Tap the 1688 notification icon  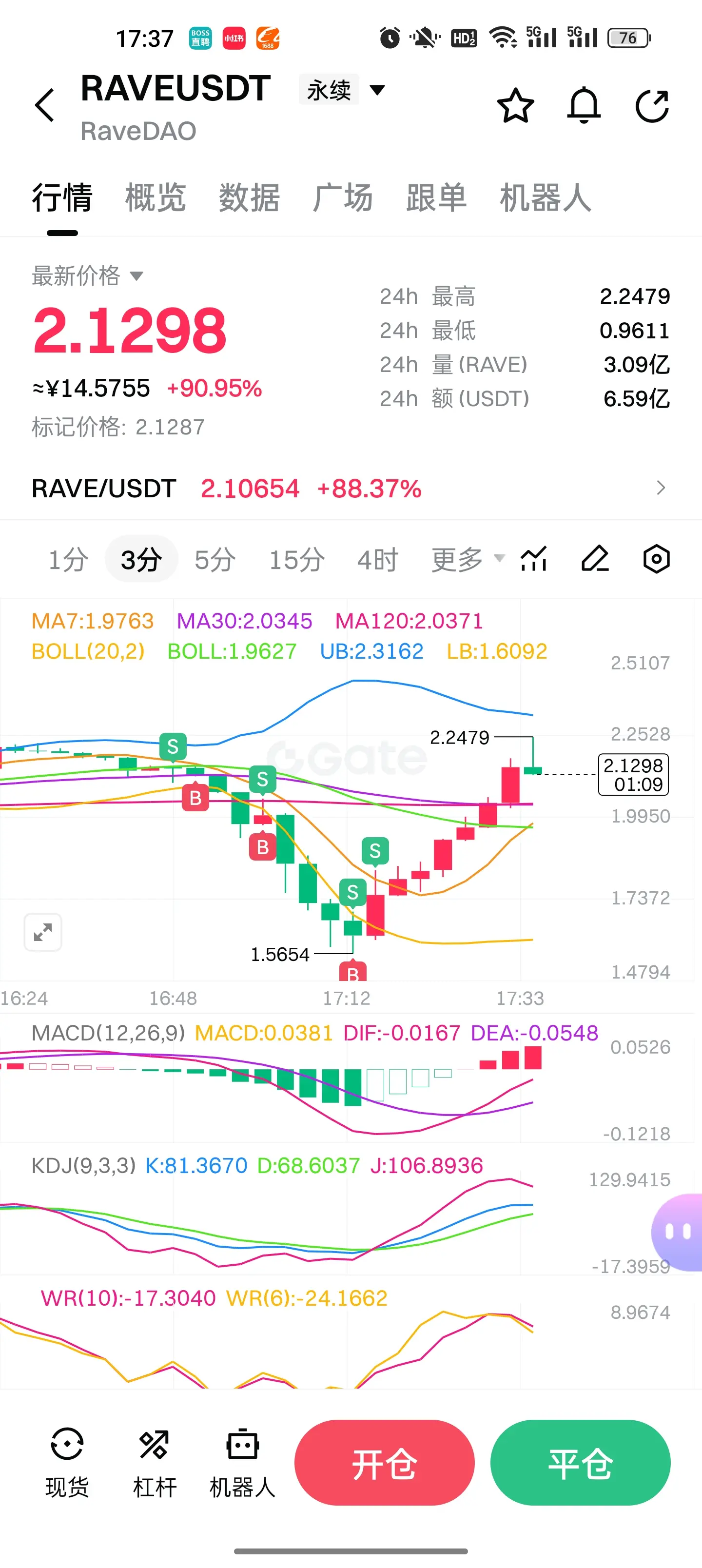pos(268,39)
